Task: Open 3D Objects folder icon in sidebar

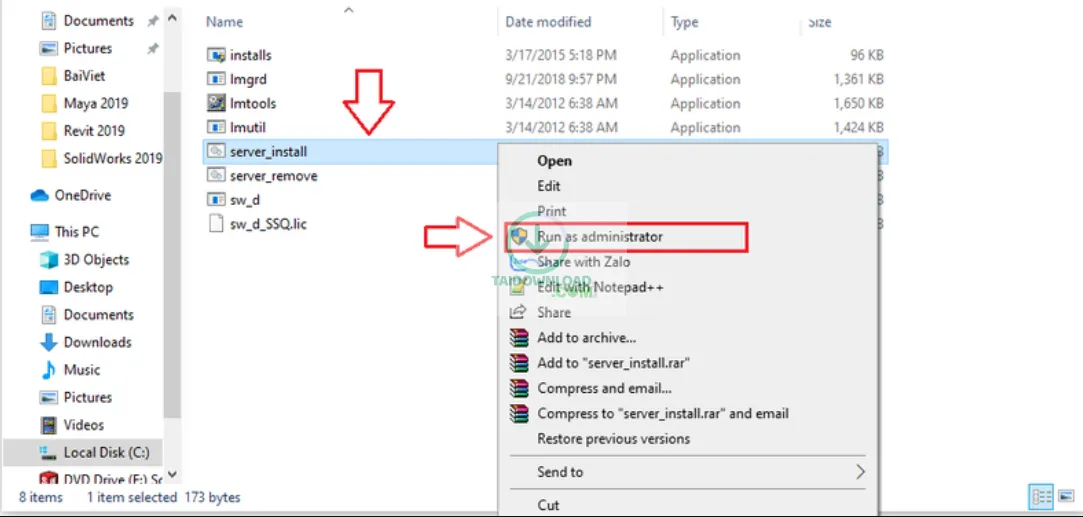Action: tap(48, 260)
